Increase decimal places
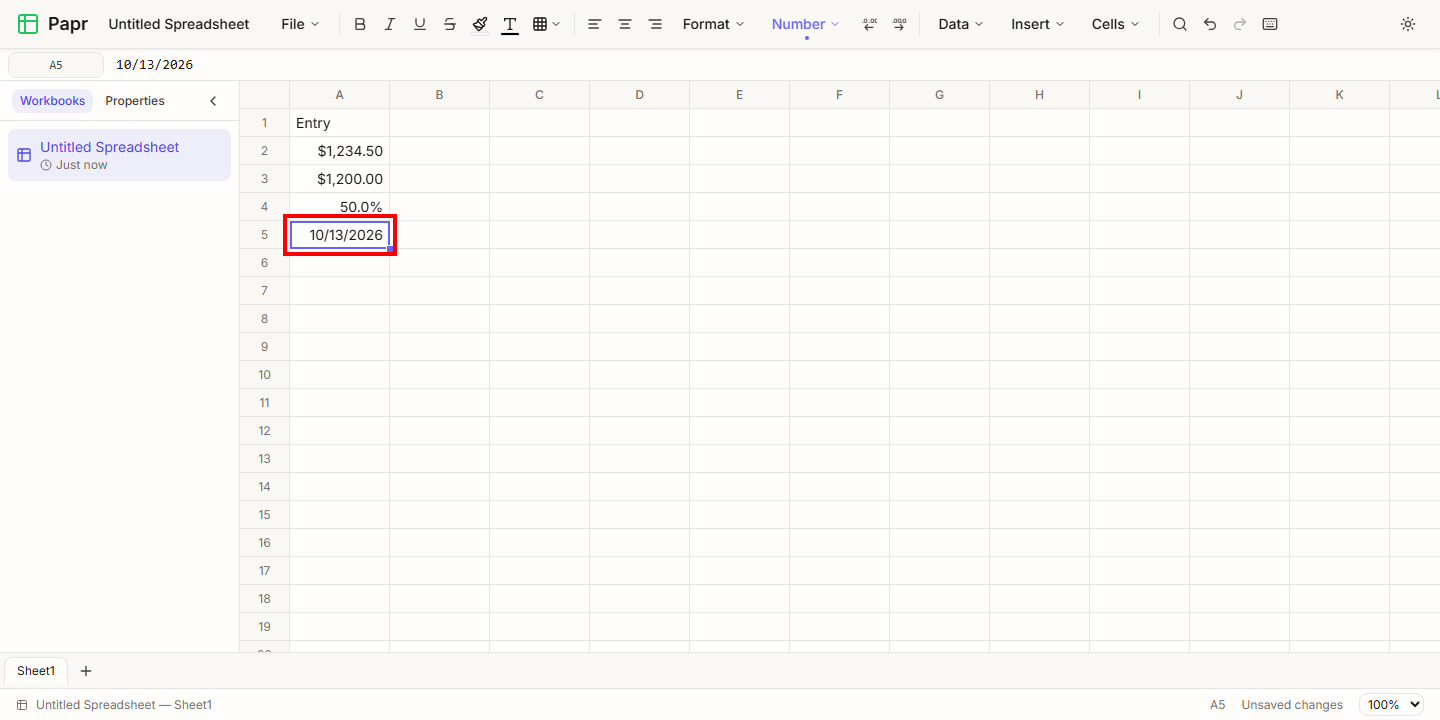This screenshot has width=1440, height=720. point(899,24)
